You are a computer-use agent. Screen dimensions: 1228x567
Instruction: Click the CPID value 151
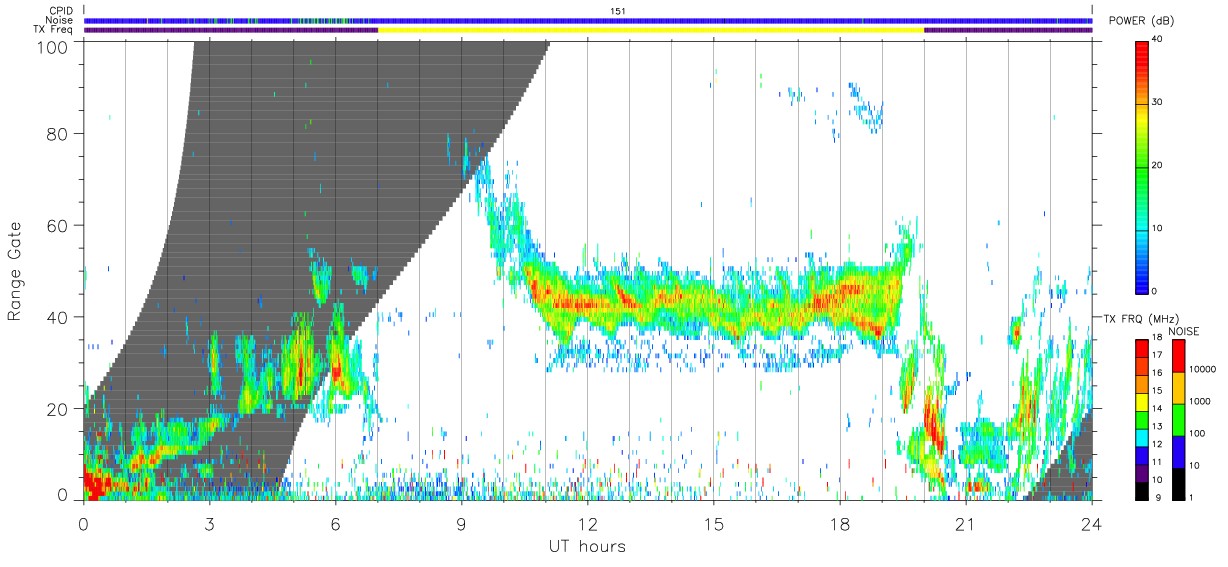pos(618,11)
